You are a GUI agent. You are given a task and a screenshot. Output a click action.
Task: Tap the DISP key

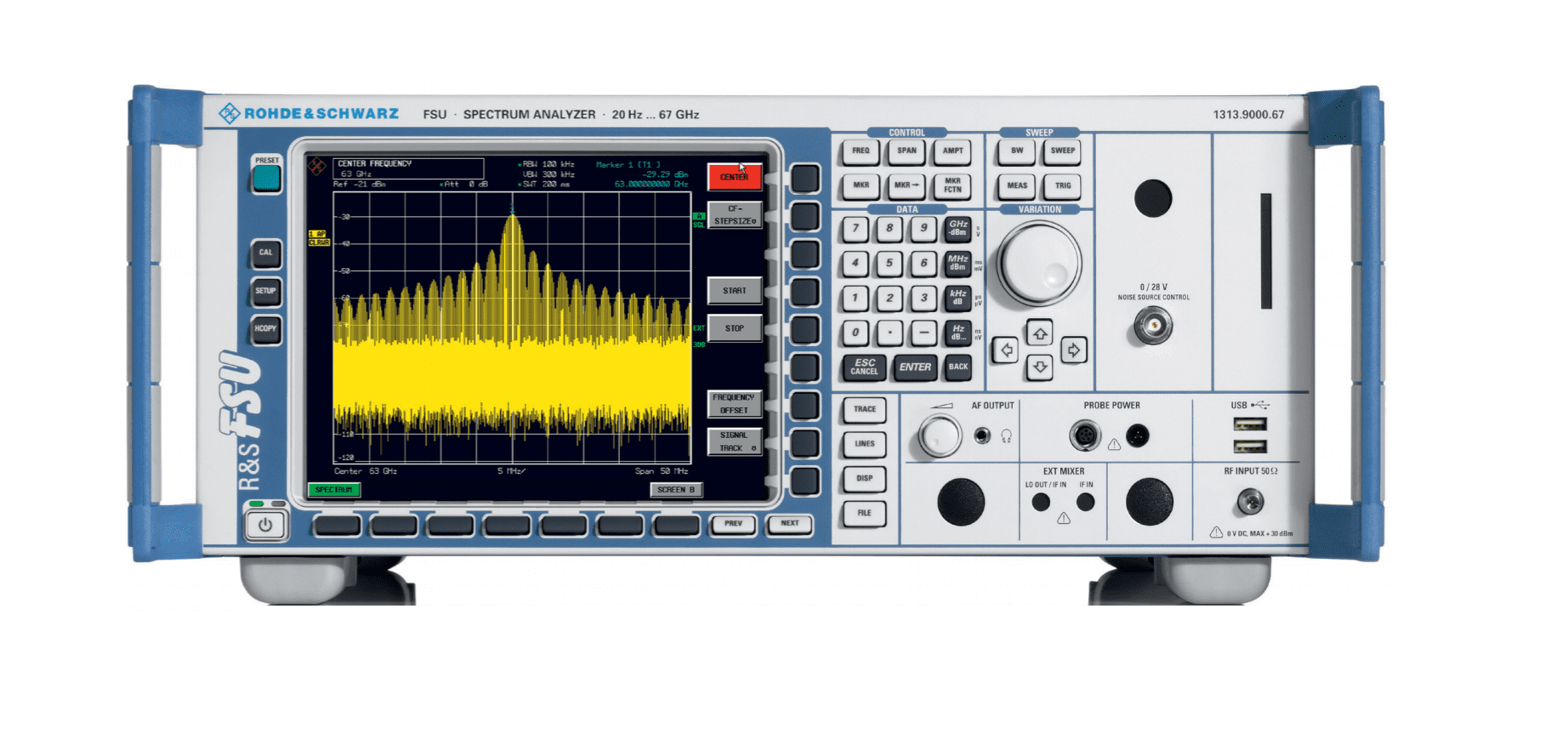865,479
